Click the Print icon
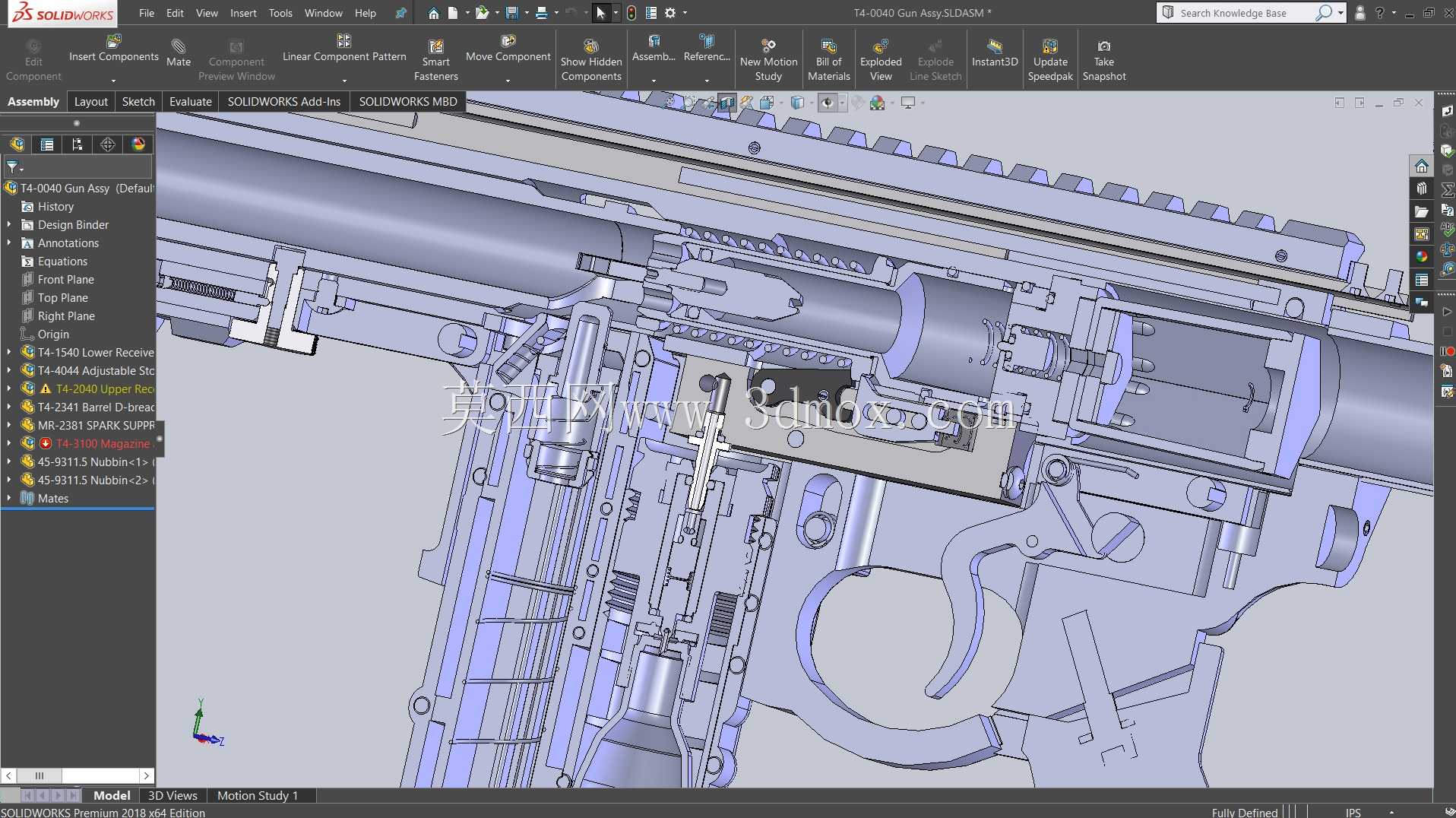 (541, 13)
